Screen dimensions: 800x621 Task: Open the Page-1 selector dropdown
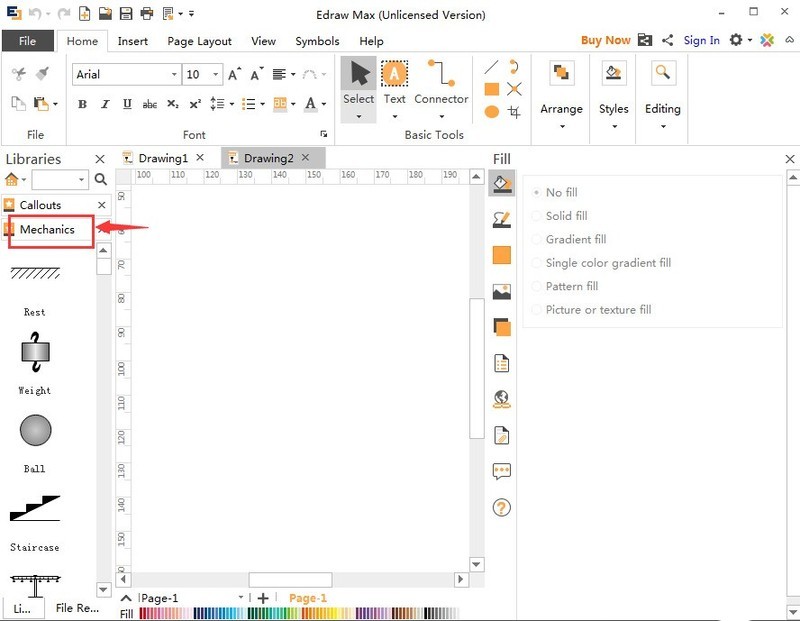click(240, 597)
